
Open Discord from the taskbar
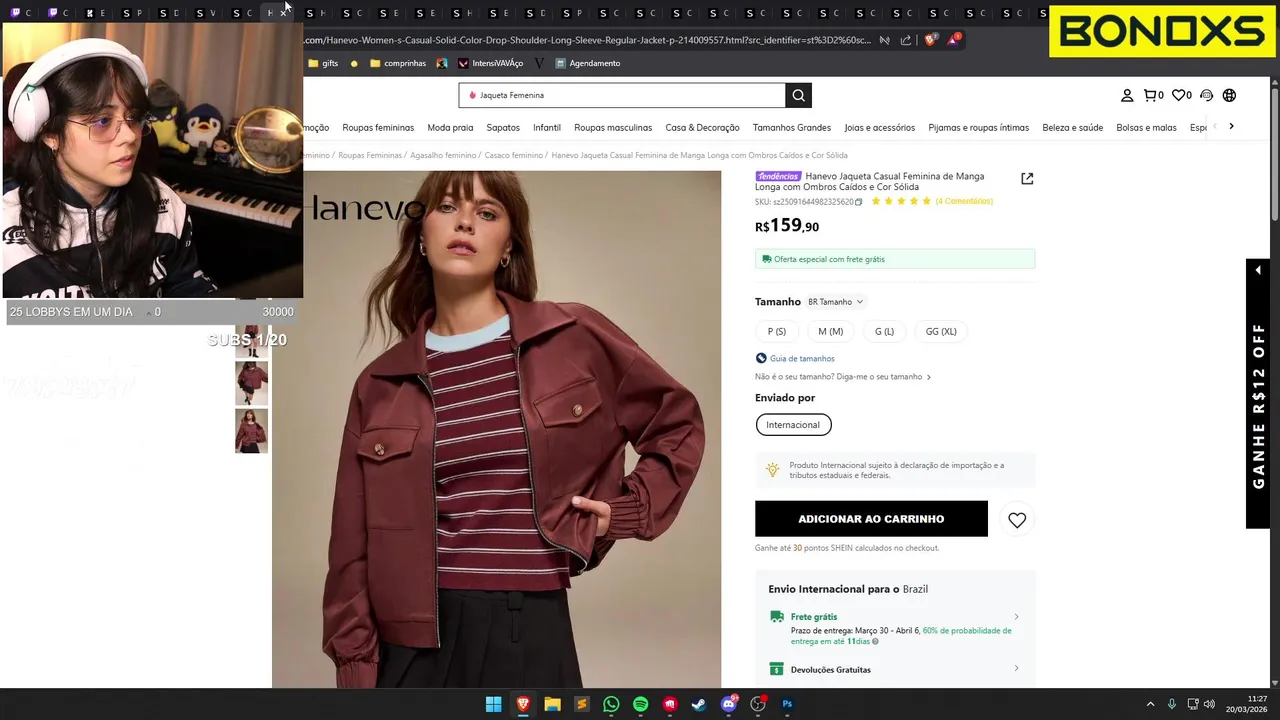coord(729,704)
